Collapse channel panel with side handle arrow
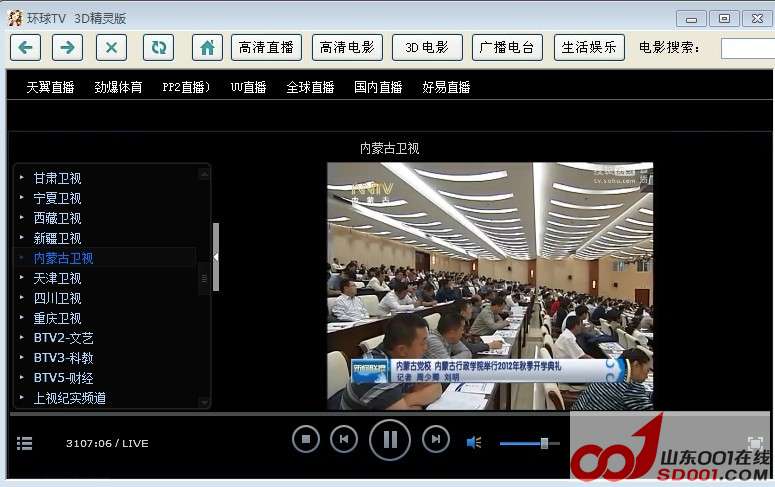The width and height of the screenshot is (775, 487). (216, 257)
